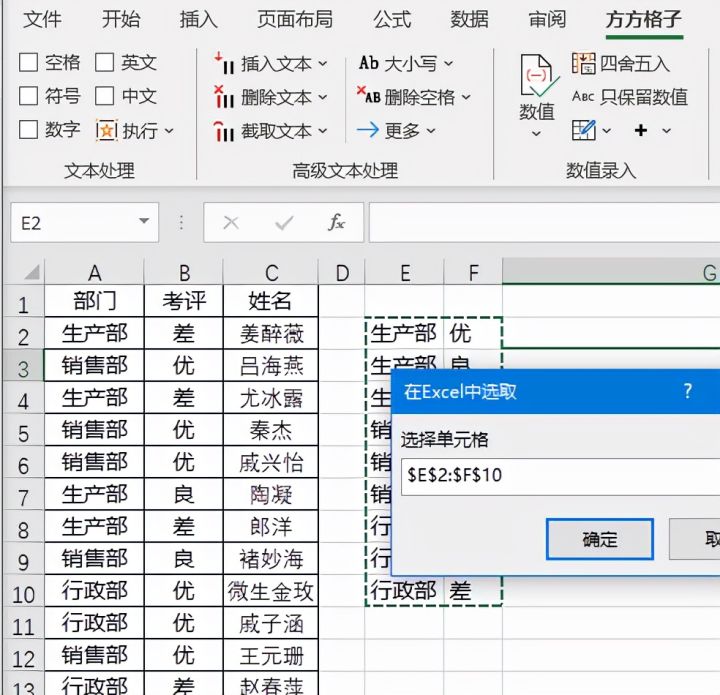Screen dimensions: 720x695
Task: Expand the 删除空格 dropdown arrow
Action: click(466, 97)
